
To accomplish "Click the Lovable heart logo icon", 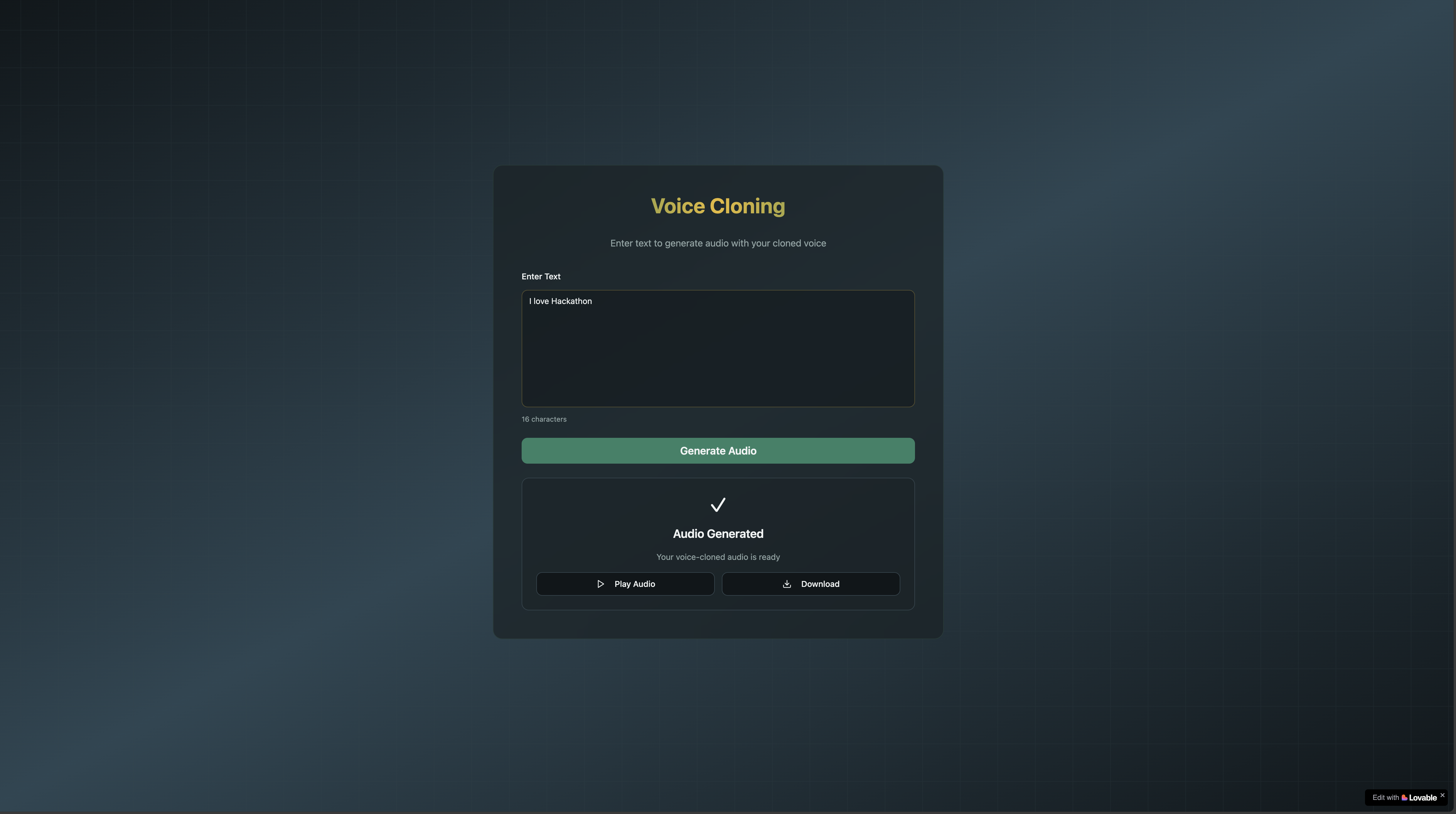I will click(x=1404, y=798).
